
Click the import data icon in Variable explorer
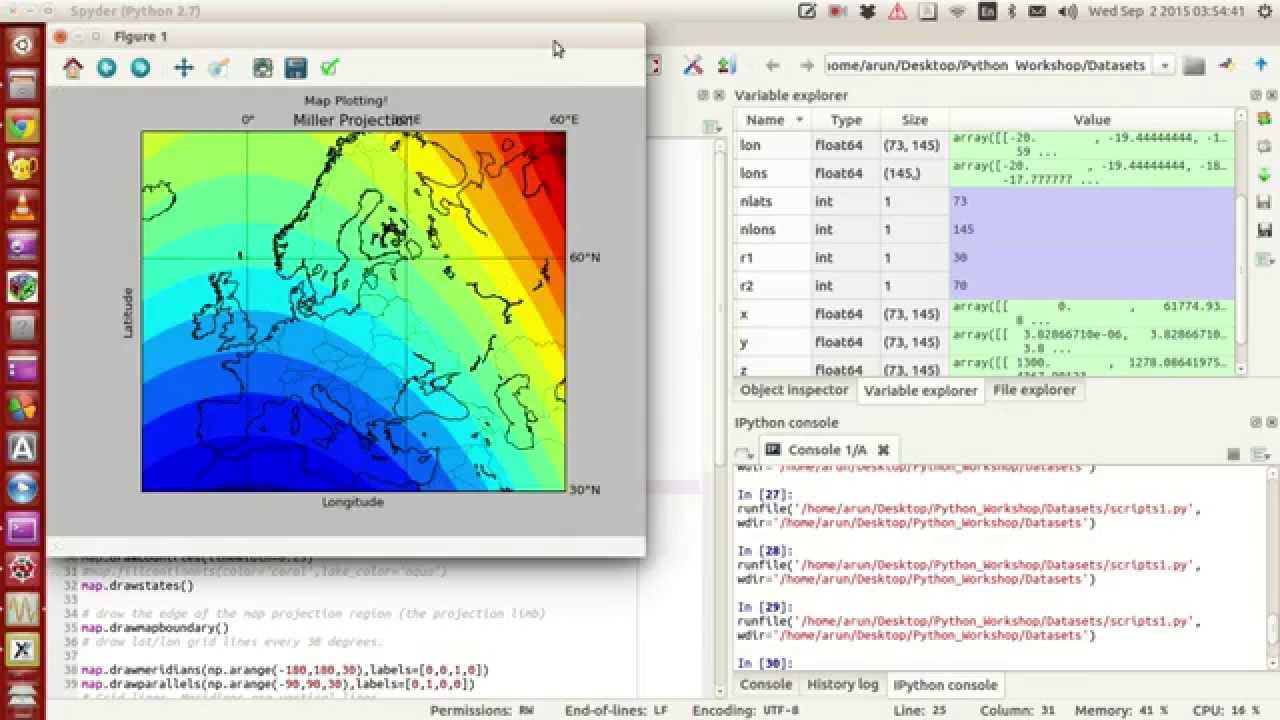[x=1264, y=177]
